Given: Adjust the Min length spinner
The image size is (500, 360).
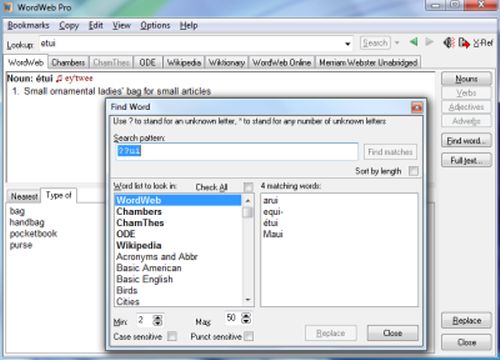Looking at the screenshot, I should point(157,320).
